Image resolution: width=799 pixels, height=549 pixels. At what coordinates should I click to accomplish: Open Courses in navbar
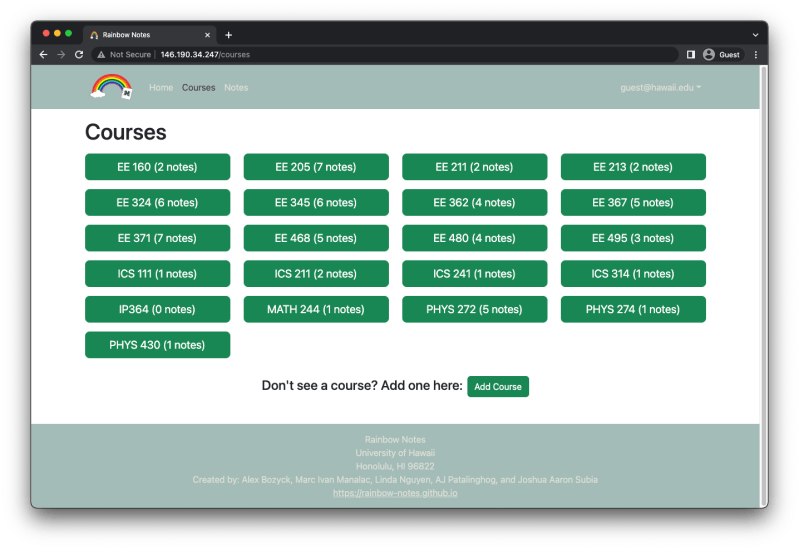click(x=199, y=88)
